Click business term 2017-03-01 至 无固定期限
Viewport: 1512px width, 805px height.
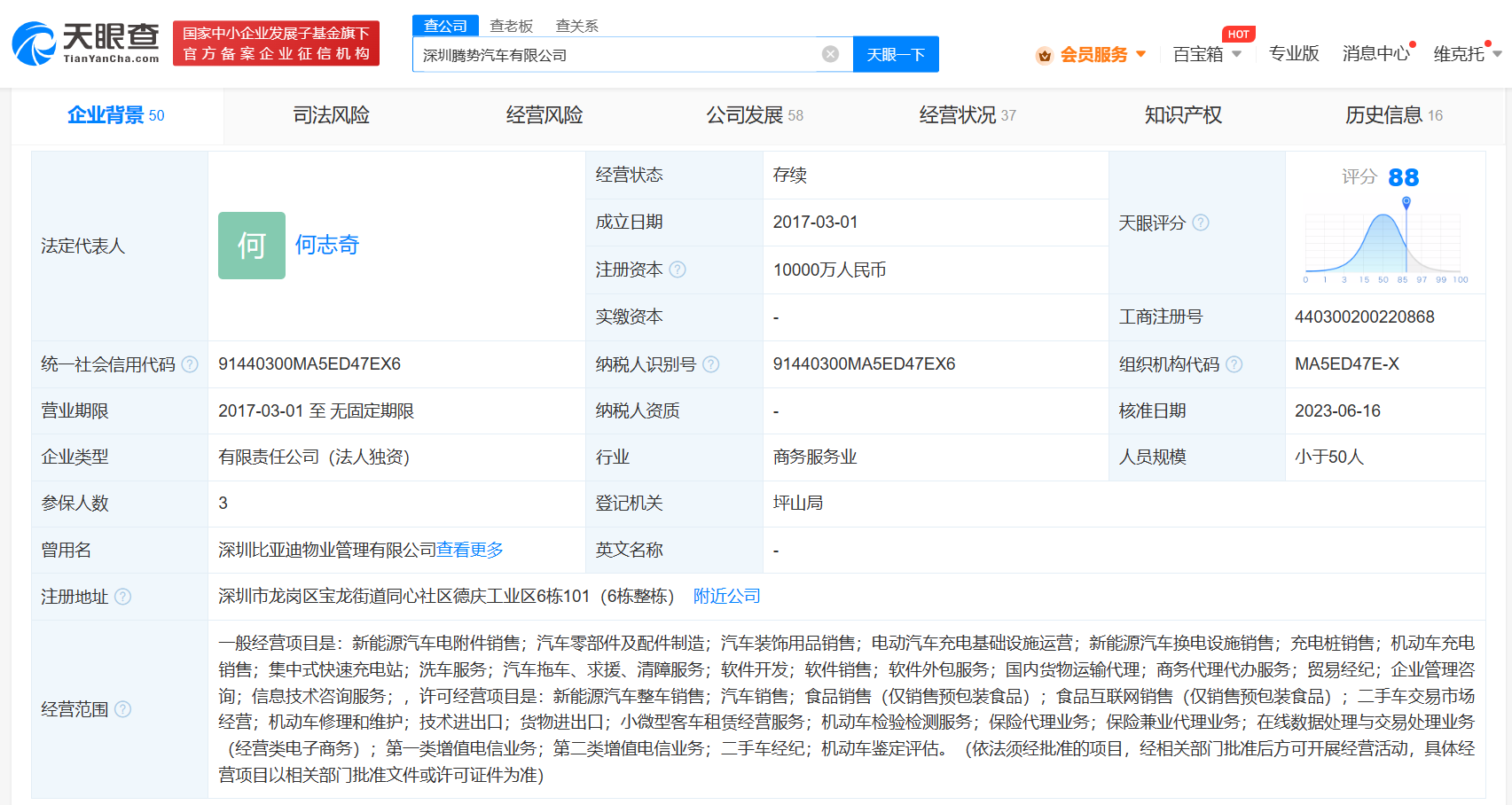tap(317, 411)
